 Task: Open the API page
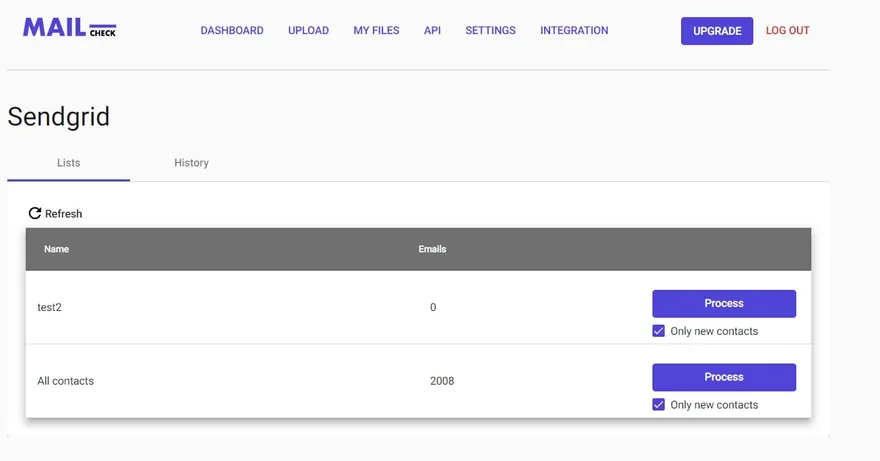coord(432,30)
